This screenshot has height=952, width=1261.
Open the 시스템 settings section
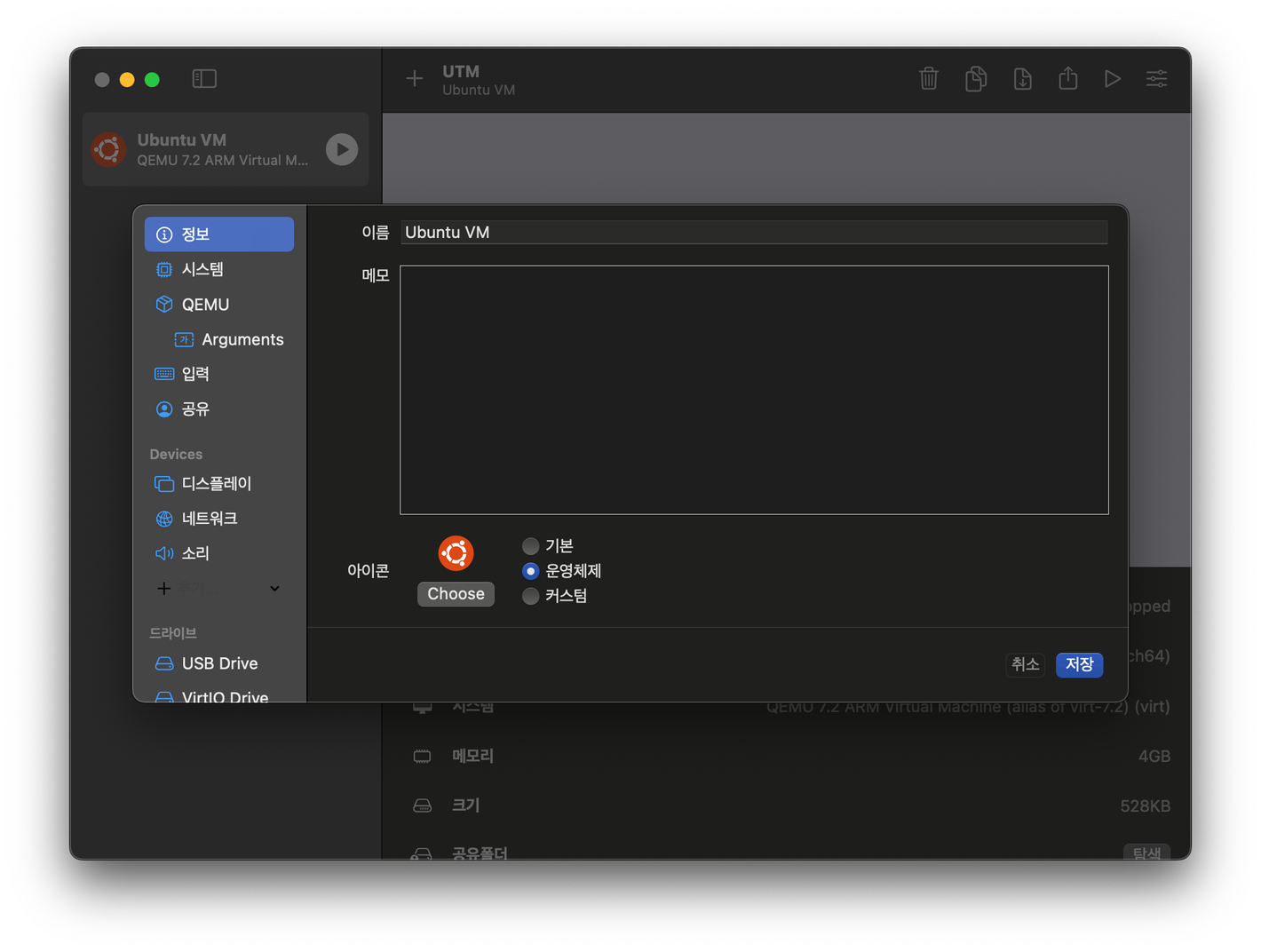click(219, 269)
